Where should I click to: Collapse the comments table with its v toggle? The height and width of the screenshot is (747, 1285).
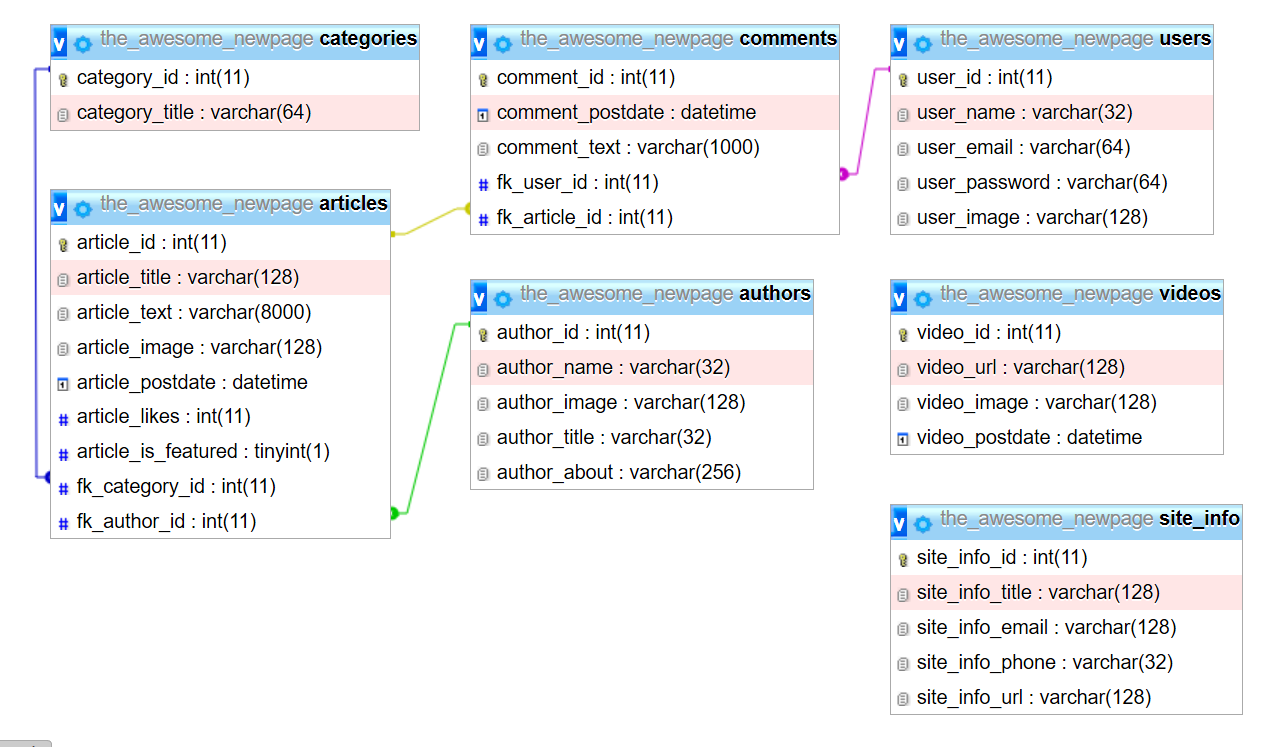click(479, 43)
